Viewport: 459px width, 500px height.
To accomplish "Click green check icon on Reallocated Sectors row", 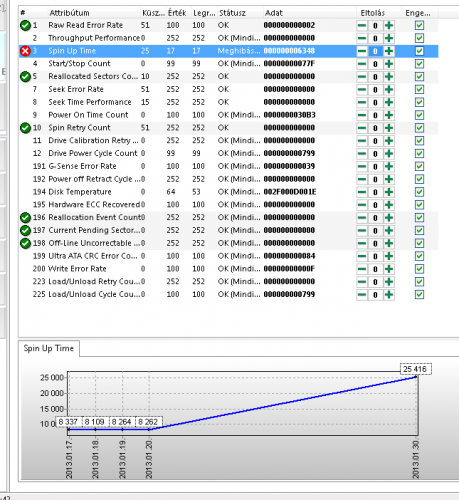I will click(25, 77).
